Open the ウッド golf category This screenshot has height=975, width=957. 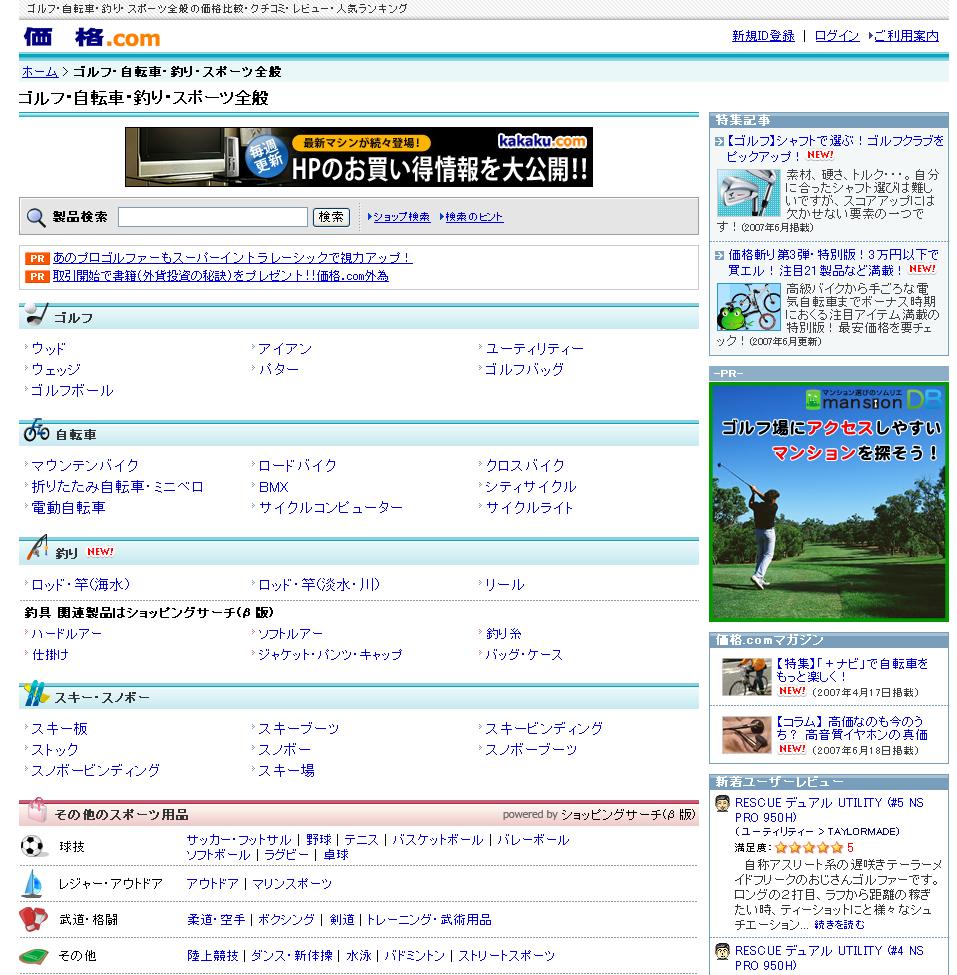pyautogui.click(x=48, y=349)
